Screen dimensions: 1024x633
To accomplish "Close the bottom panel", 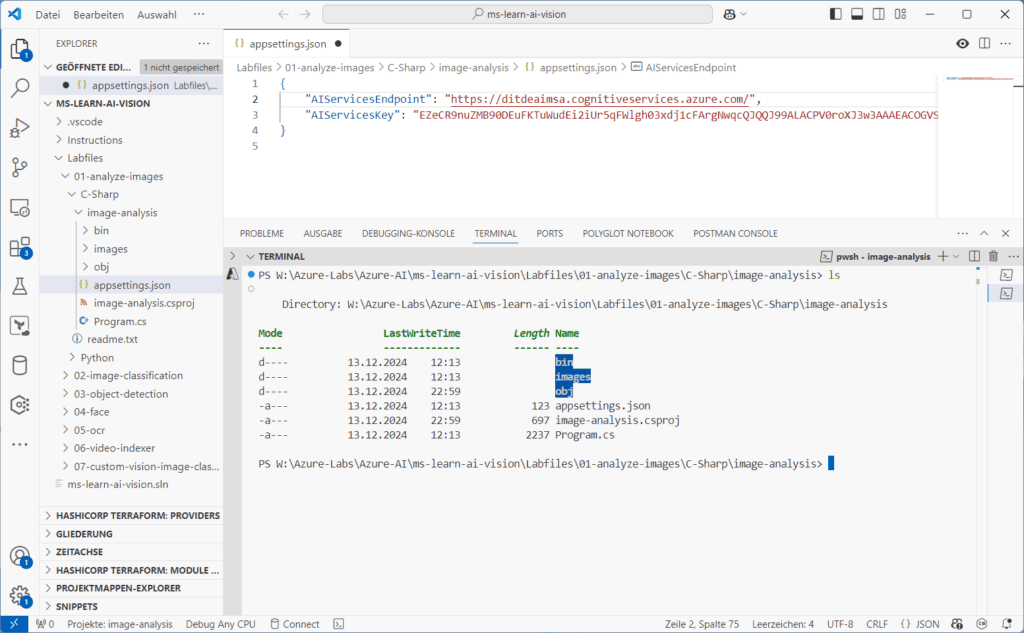I will pos(1006,233).
